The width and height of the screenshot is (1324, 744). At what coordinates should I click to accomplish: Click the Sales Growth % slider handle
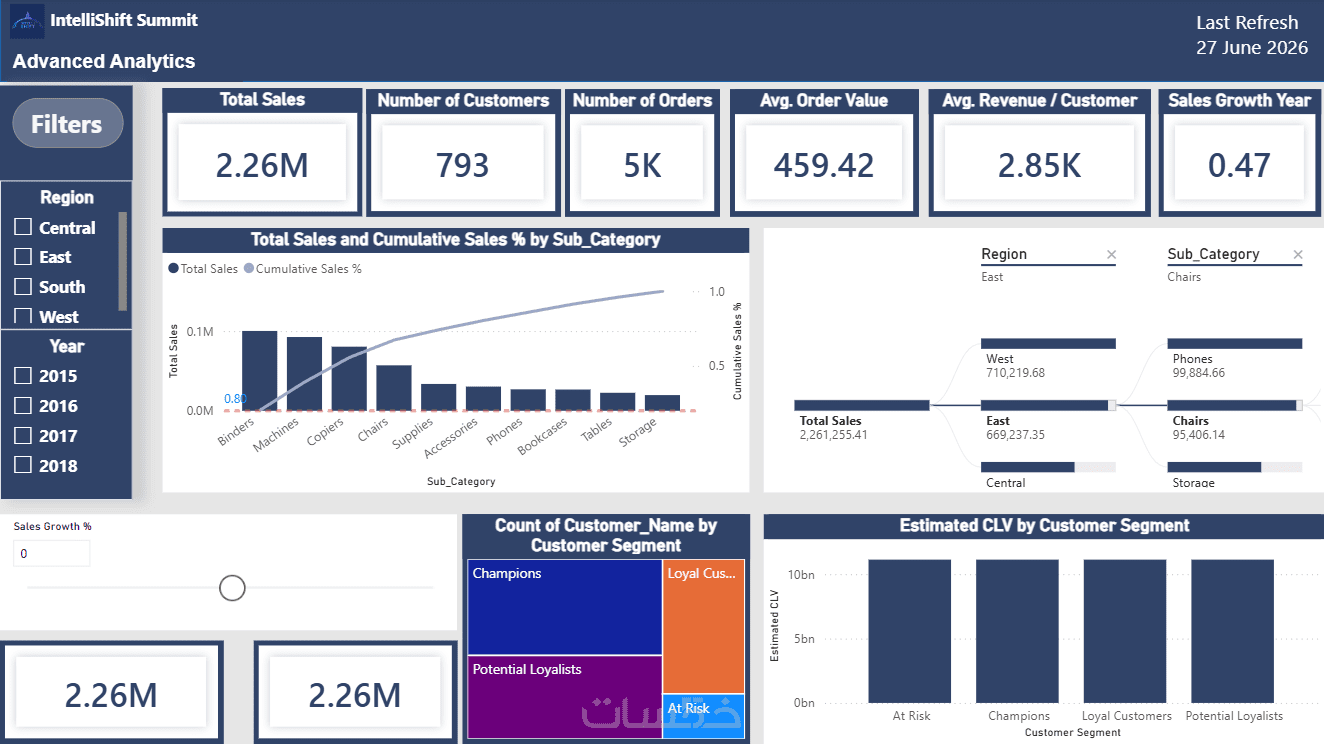point(232,587)
